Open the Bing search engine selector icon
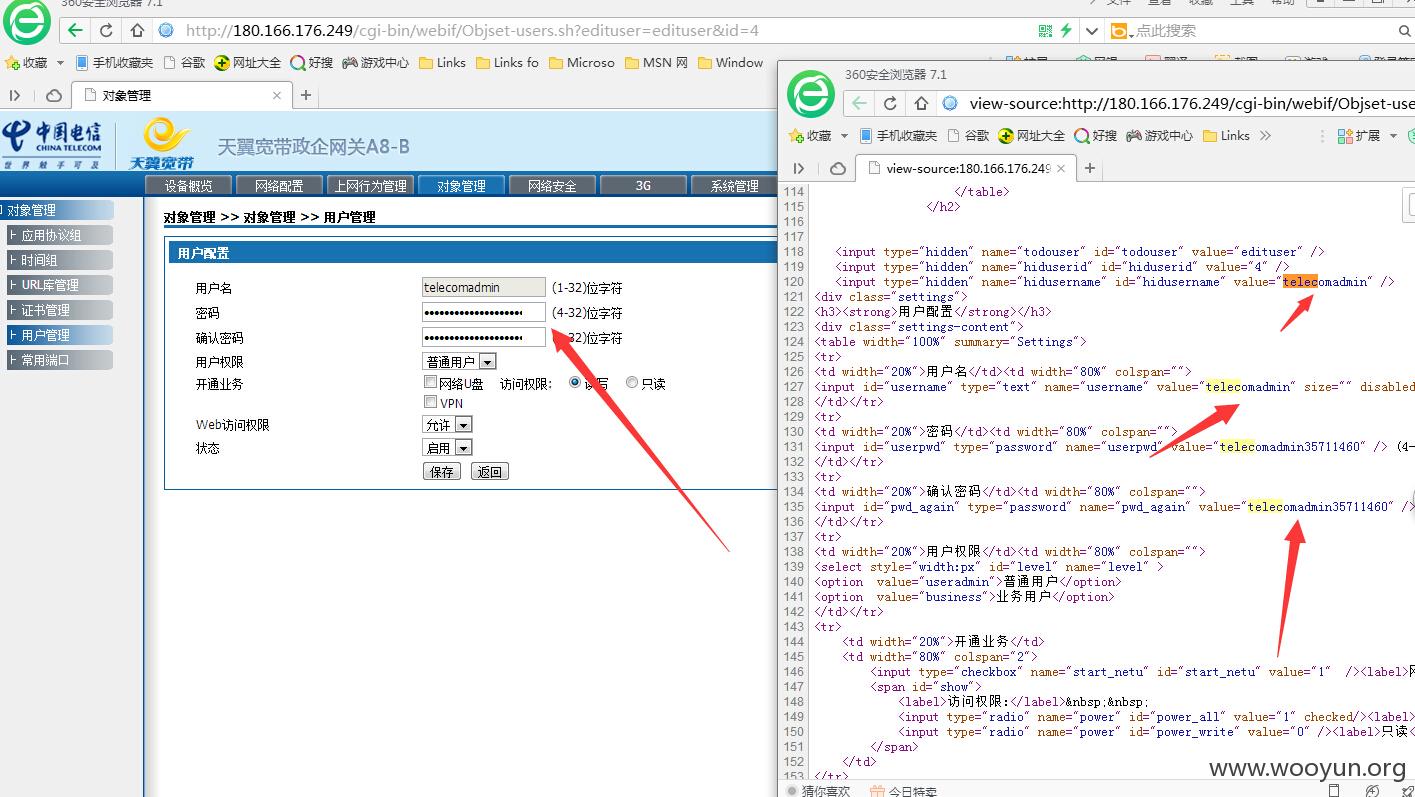This screenshot has height=797, width=1415. point(1119,31)
